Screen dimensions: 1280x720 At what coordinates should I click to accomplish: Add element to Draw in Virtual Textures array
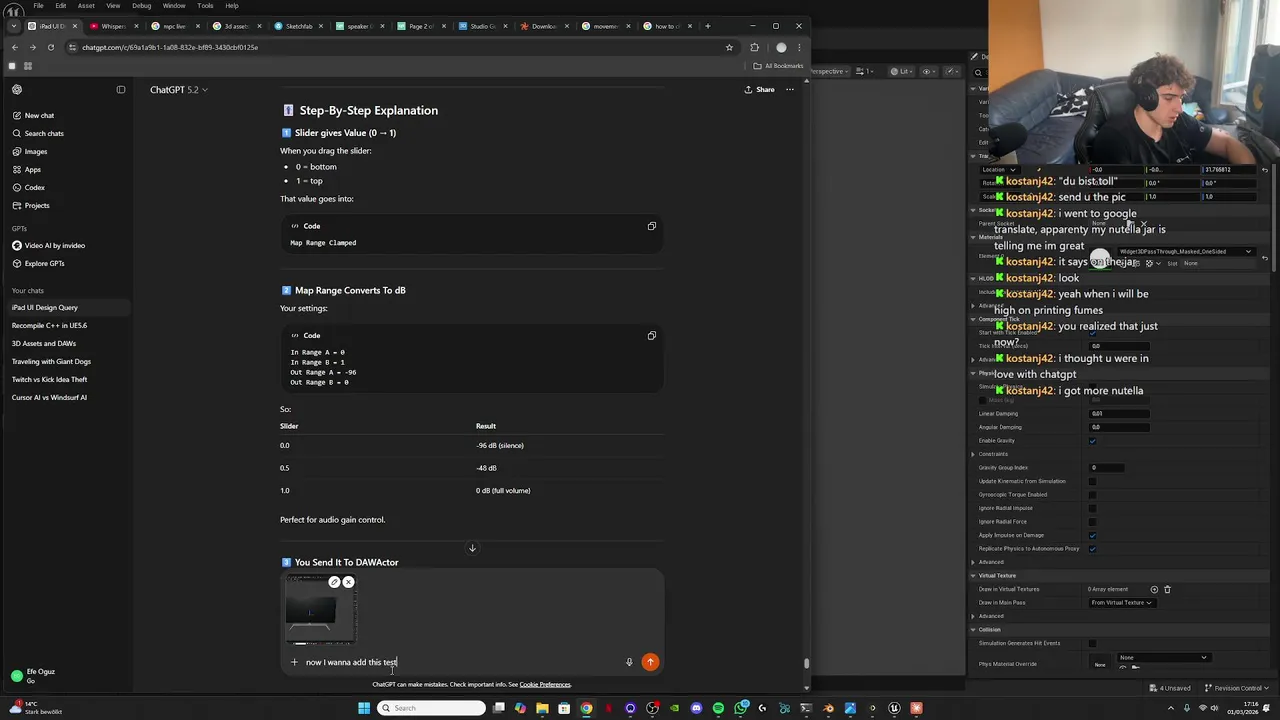click(1154, 590)
